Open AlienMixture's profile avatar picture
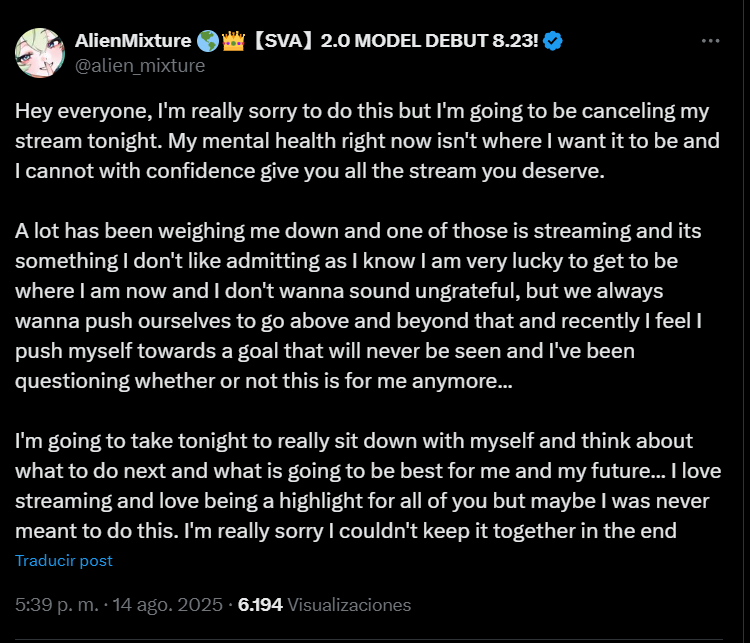This screenshot has width=750, height=643. [40, 52]
